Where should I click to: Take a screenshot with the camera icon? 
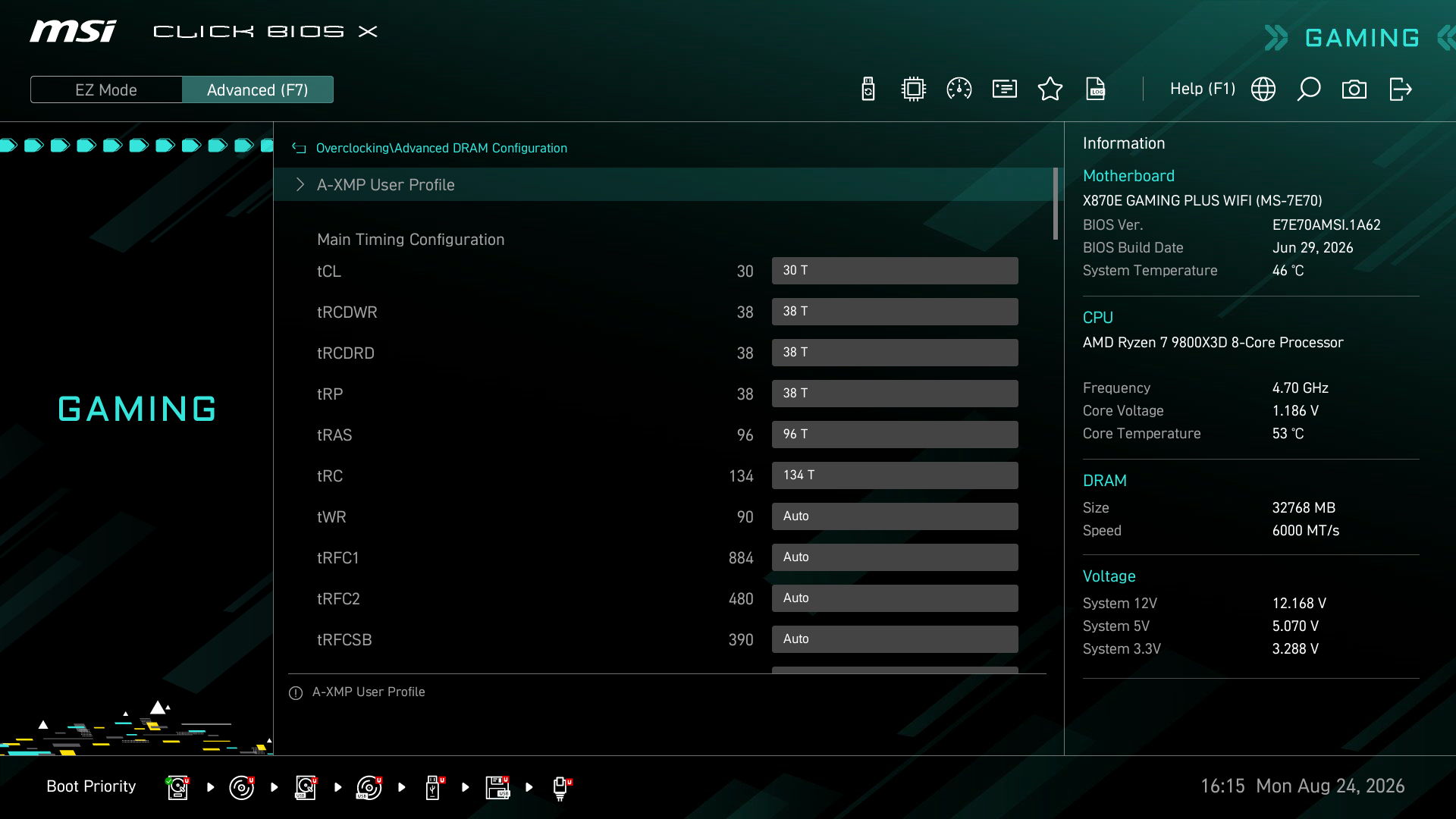pyautogui.click(x=1354, y=89)
